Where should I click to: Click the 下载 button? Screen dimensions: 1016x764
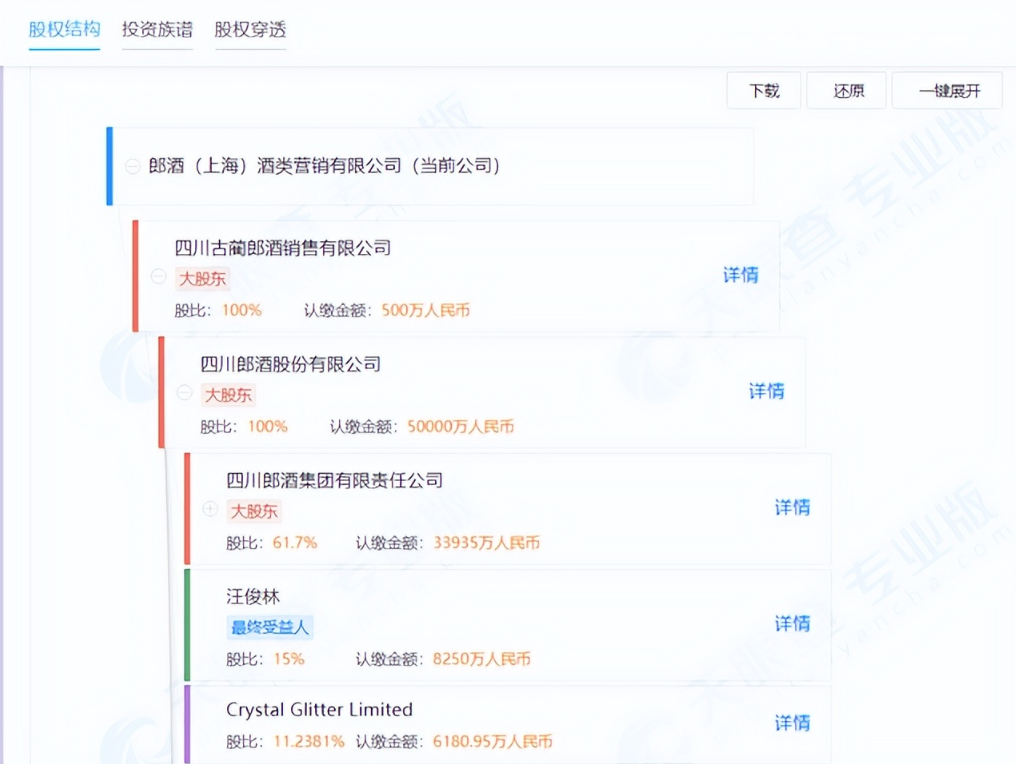[764, 91]
